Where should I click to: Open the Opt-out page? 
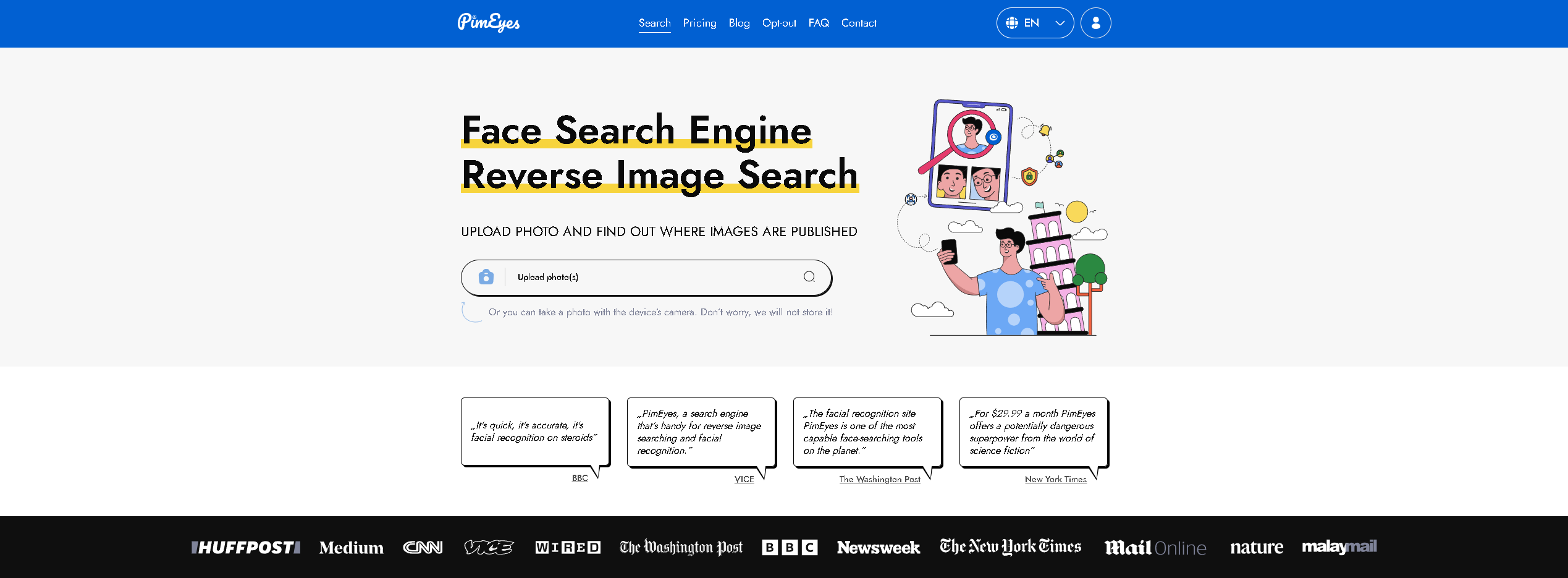pos(779,23)
